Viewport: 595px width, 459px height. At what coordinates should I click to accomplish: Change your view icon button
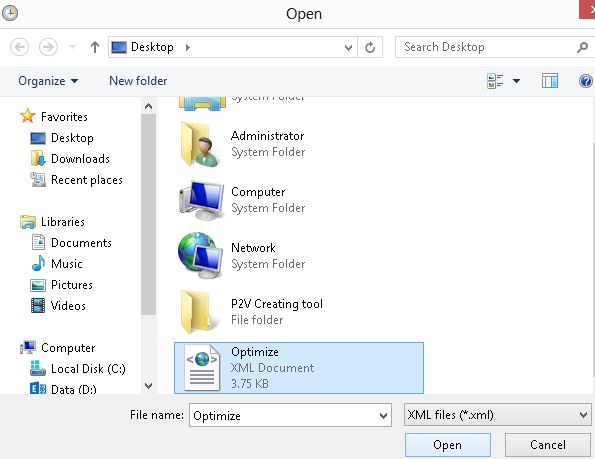pos(495,81)
